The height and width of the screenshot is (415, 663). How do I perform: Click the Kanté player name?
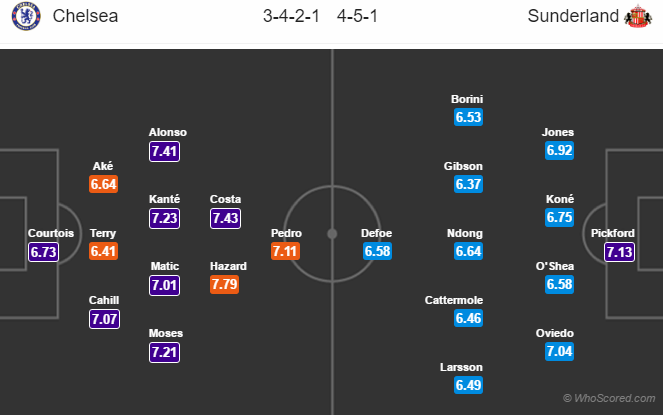click(164, 199)
